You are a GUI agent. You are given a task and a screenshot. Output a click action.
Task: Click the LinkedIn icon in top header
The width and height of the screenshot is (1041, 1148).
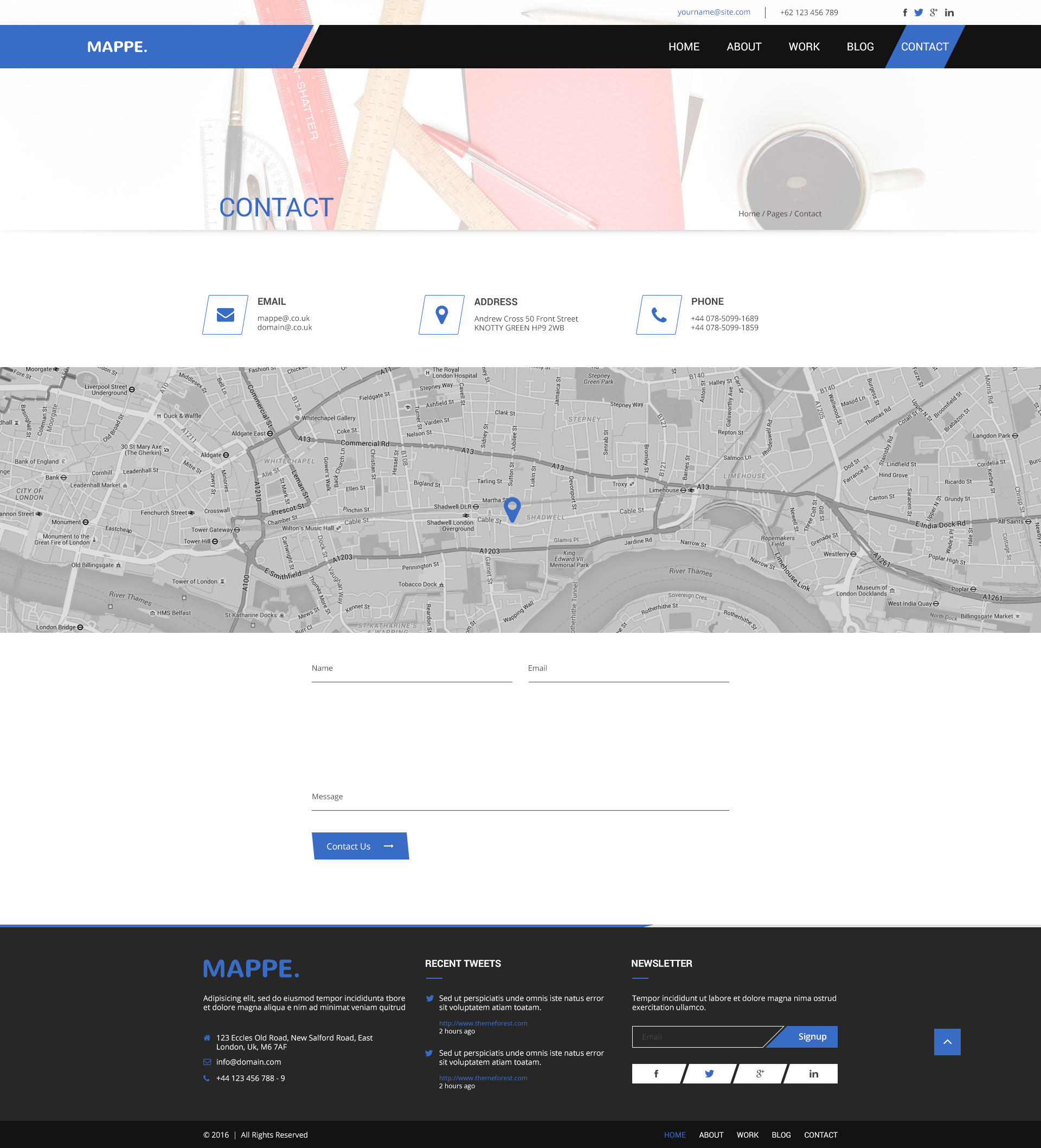[949, 12]
